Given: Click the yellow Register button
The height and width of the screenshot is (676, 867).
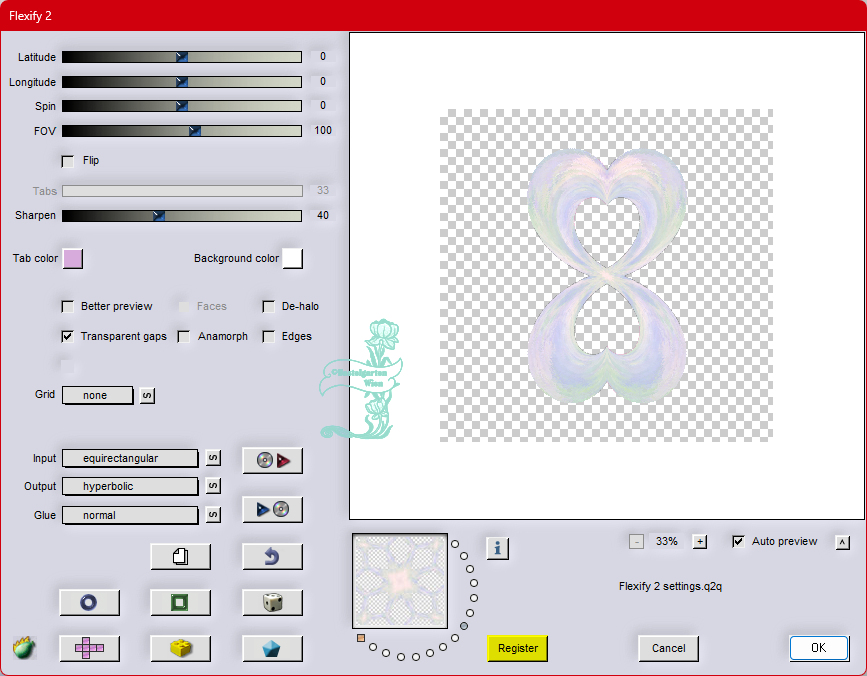Looking at the screenshot, I should click(x=518, y=648).
